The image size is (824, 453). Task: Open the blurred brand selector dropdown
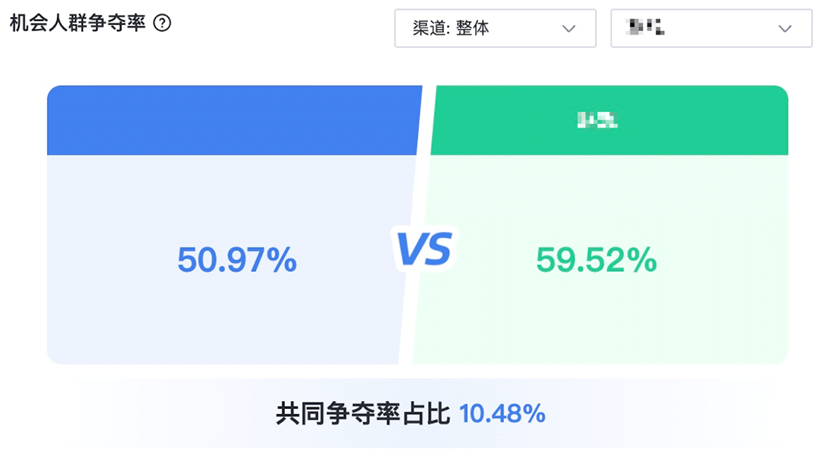711,28
